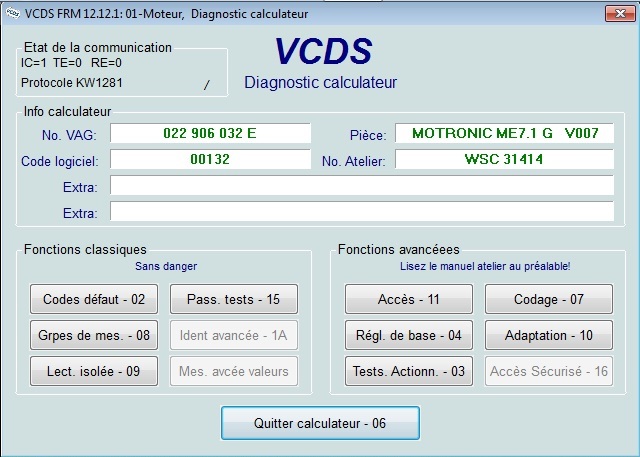The height and width of the screenshot is (457, 640).
Task: Select the No. VAG field 022 906 032 E
Action: (x=210, y=133)
